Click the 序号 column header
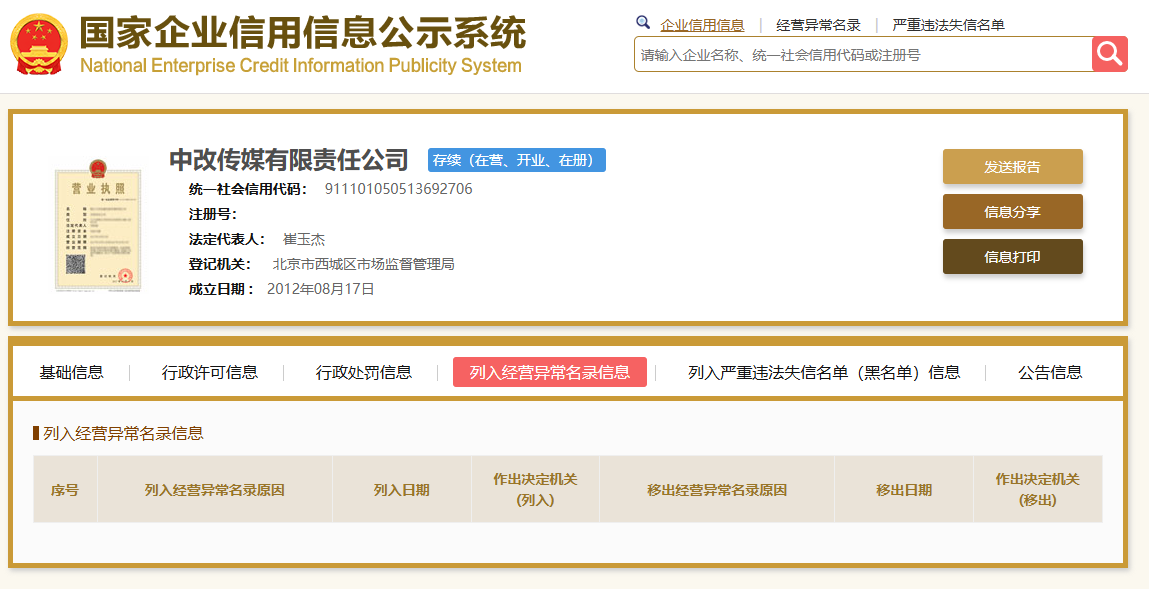 coord(65,489)
